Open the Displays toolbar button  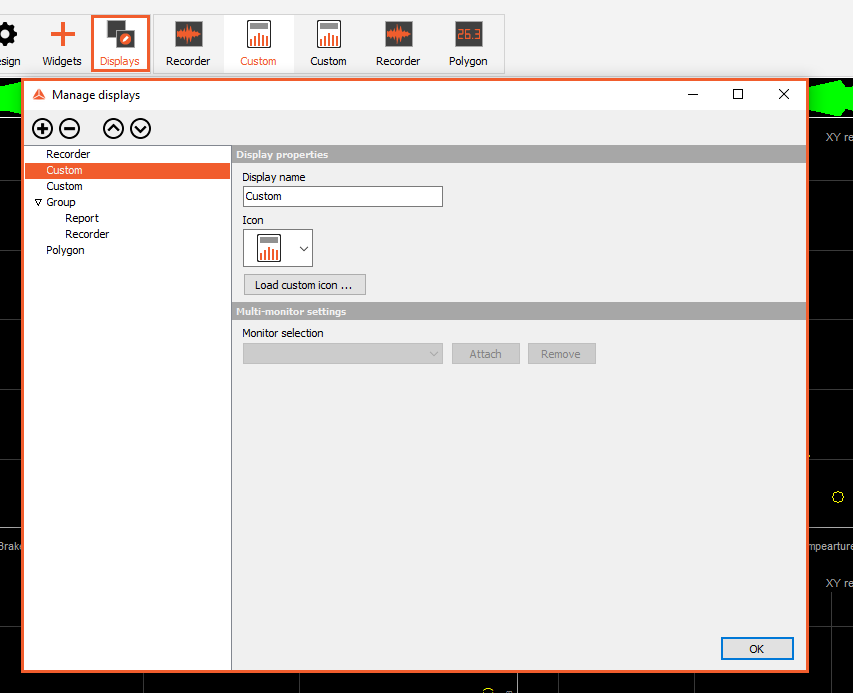click(x=120, y=44)
